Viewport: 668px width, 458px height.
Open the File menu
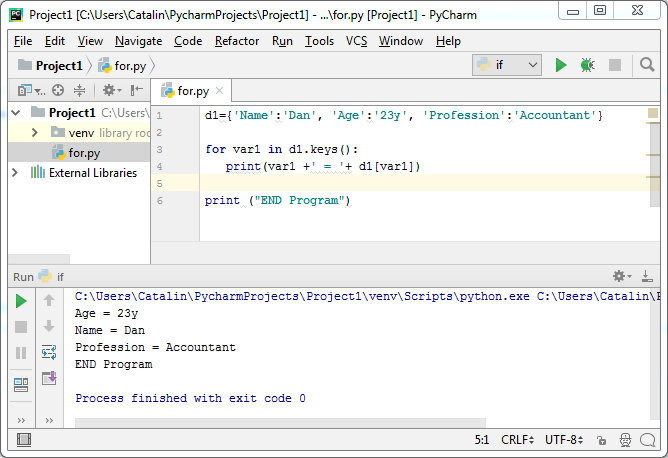[x=23, y=41]
